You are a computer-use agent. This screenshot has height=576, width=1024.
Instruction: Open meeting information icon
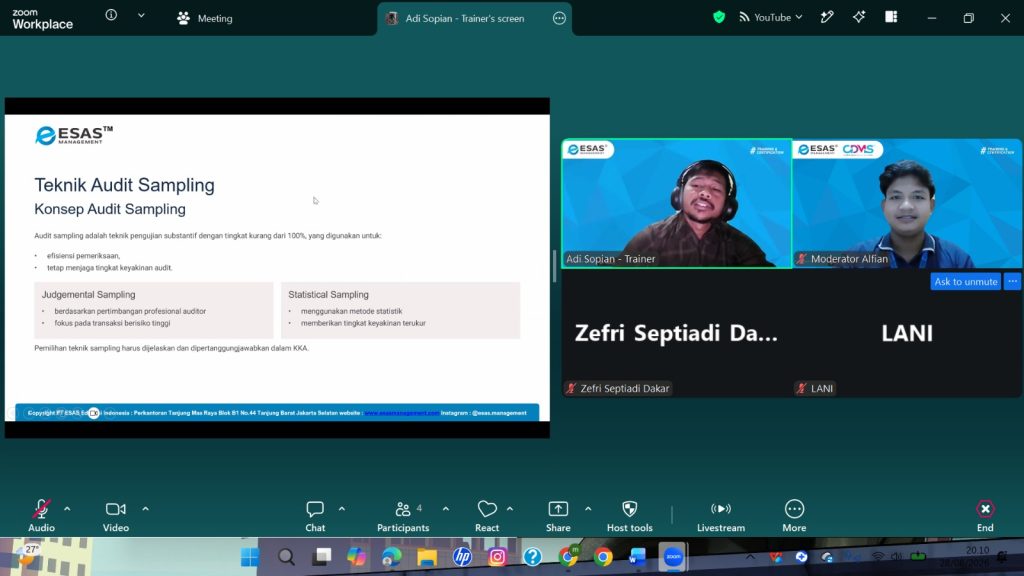111,15
